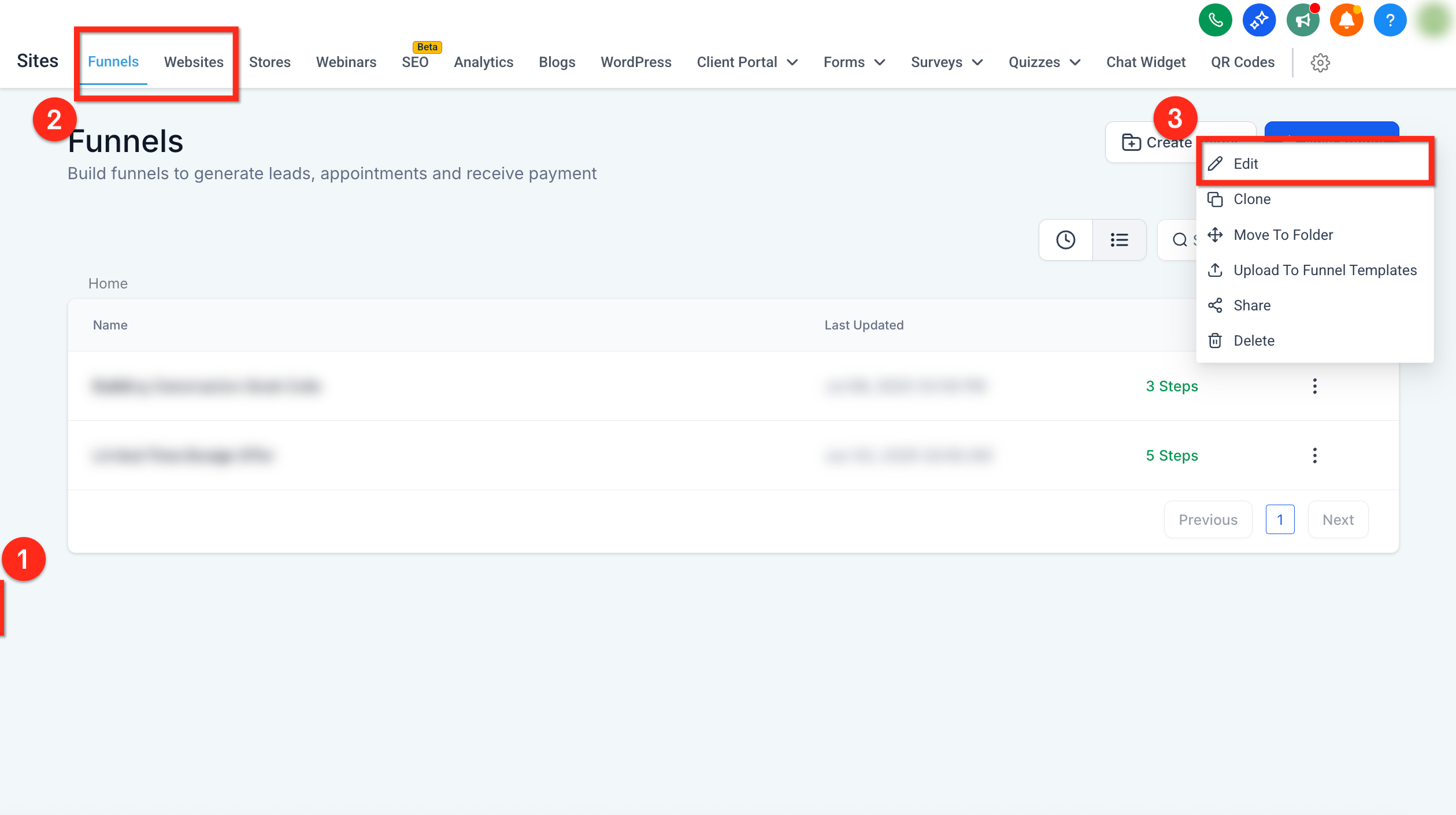Click the search magnifier icon
The image size is (1456, 815).
[x=1180, y=240]
